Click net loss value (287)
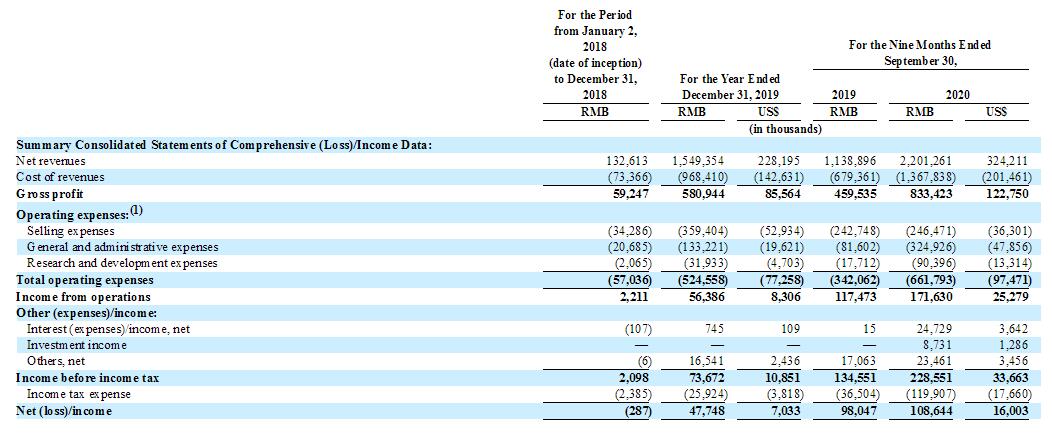 point(637,410)
